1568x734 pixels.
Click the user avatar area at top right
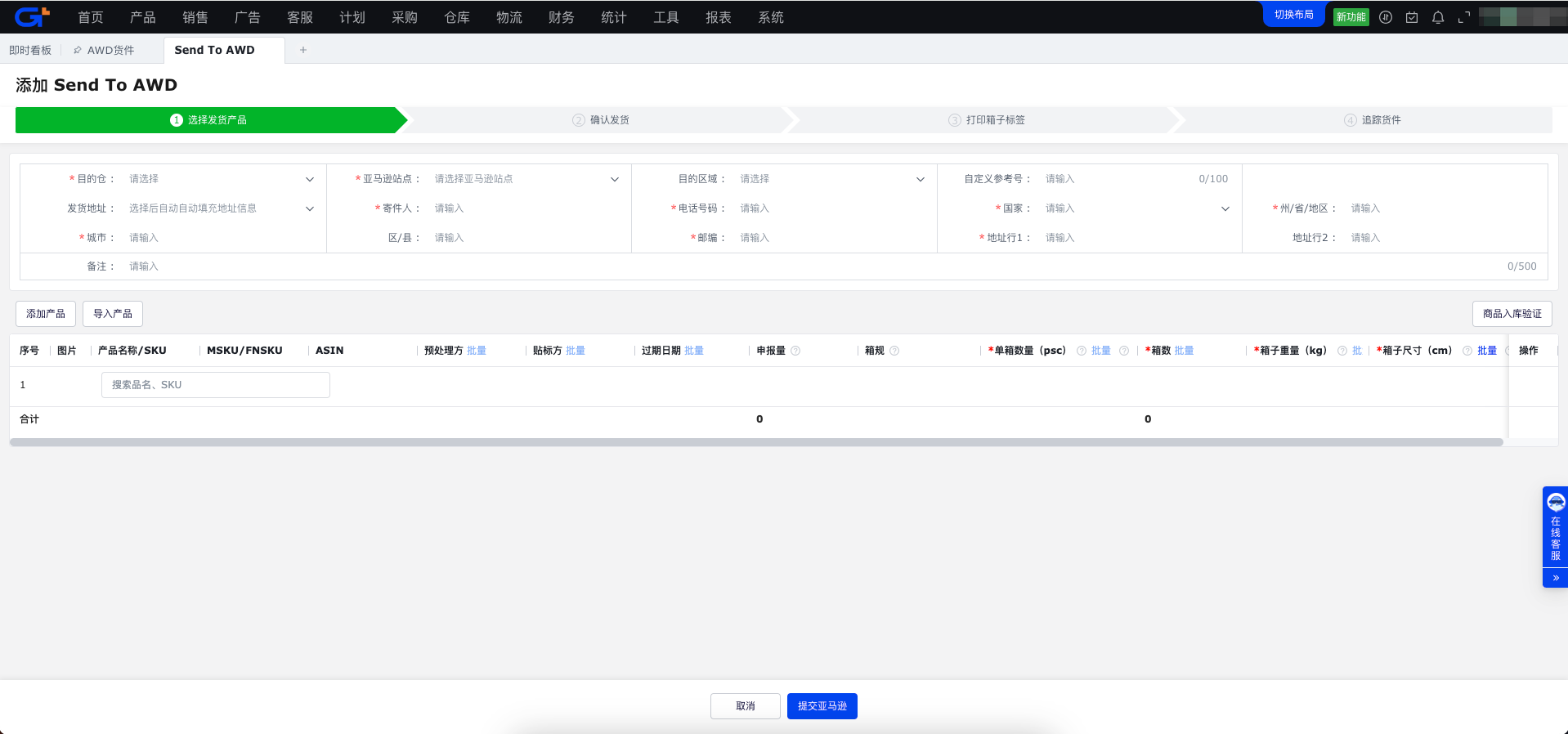click(1522, 17)
